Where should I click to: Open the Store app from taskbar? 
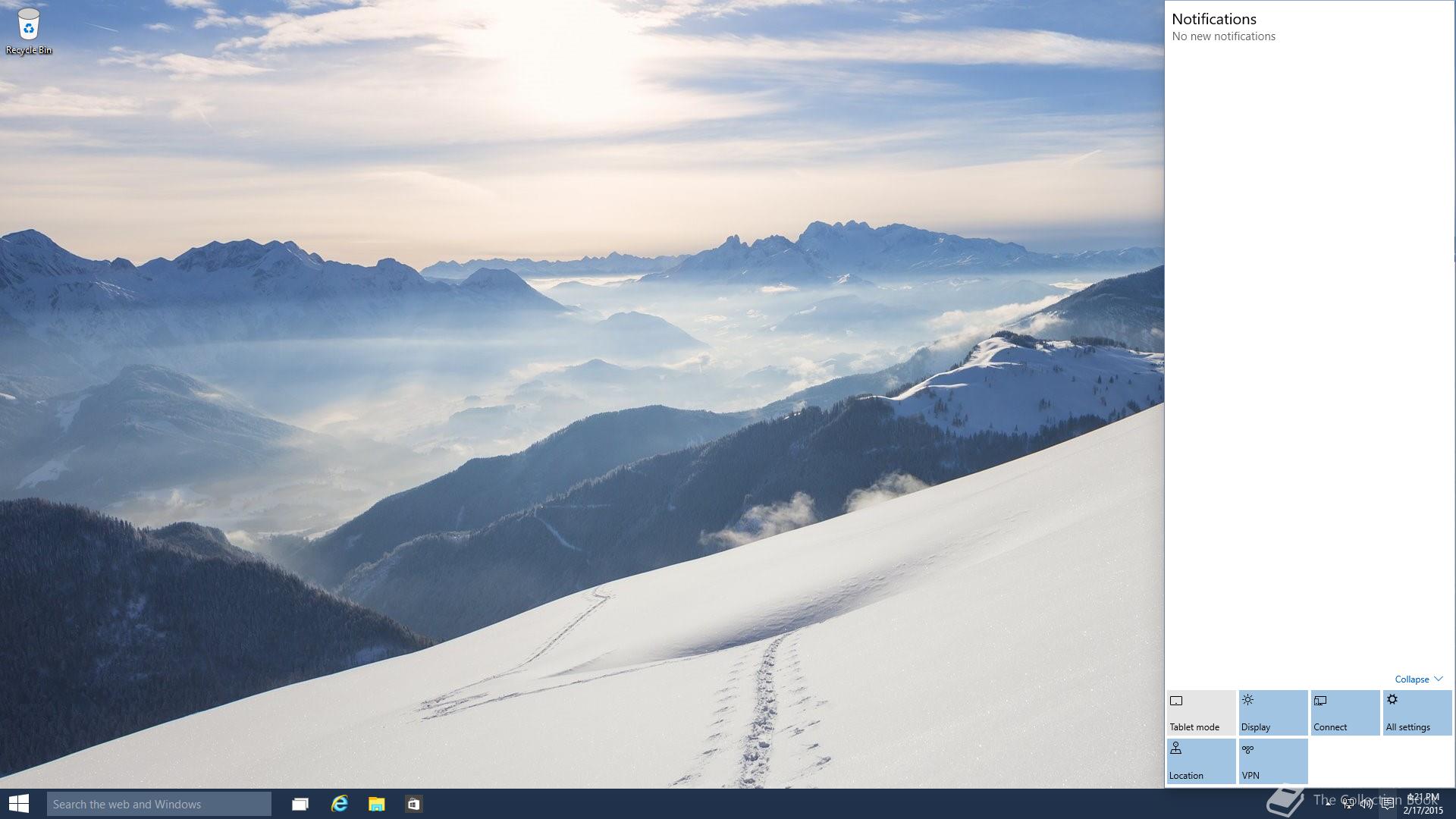click(x=413, y=804)
